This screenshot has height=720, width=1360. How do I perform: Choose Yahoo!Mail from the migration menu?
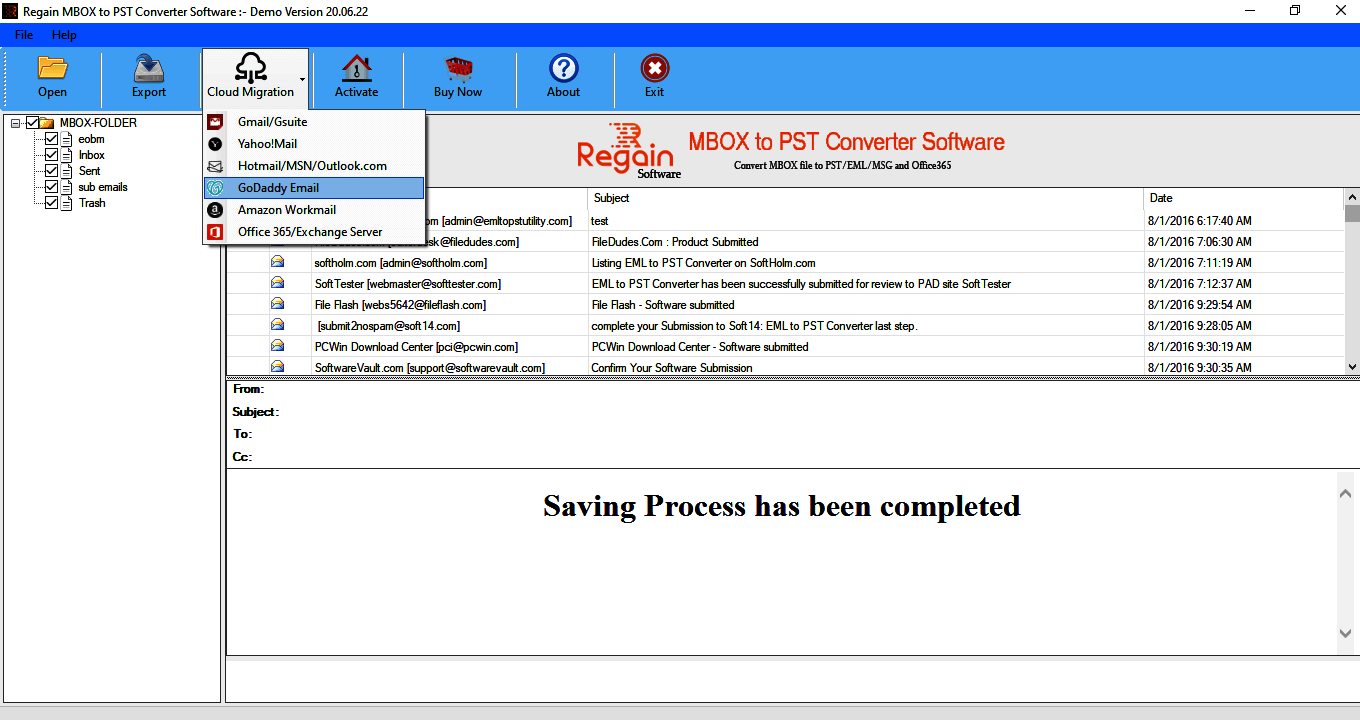314,144
